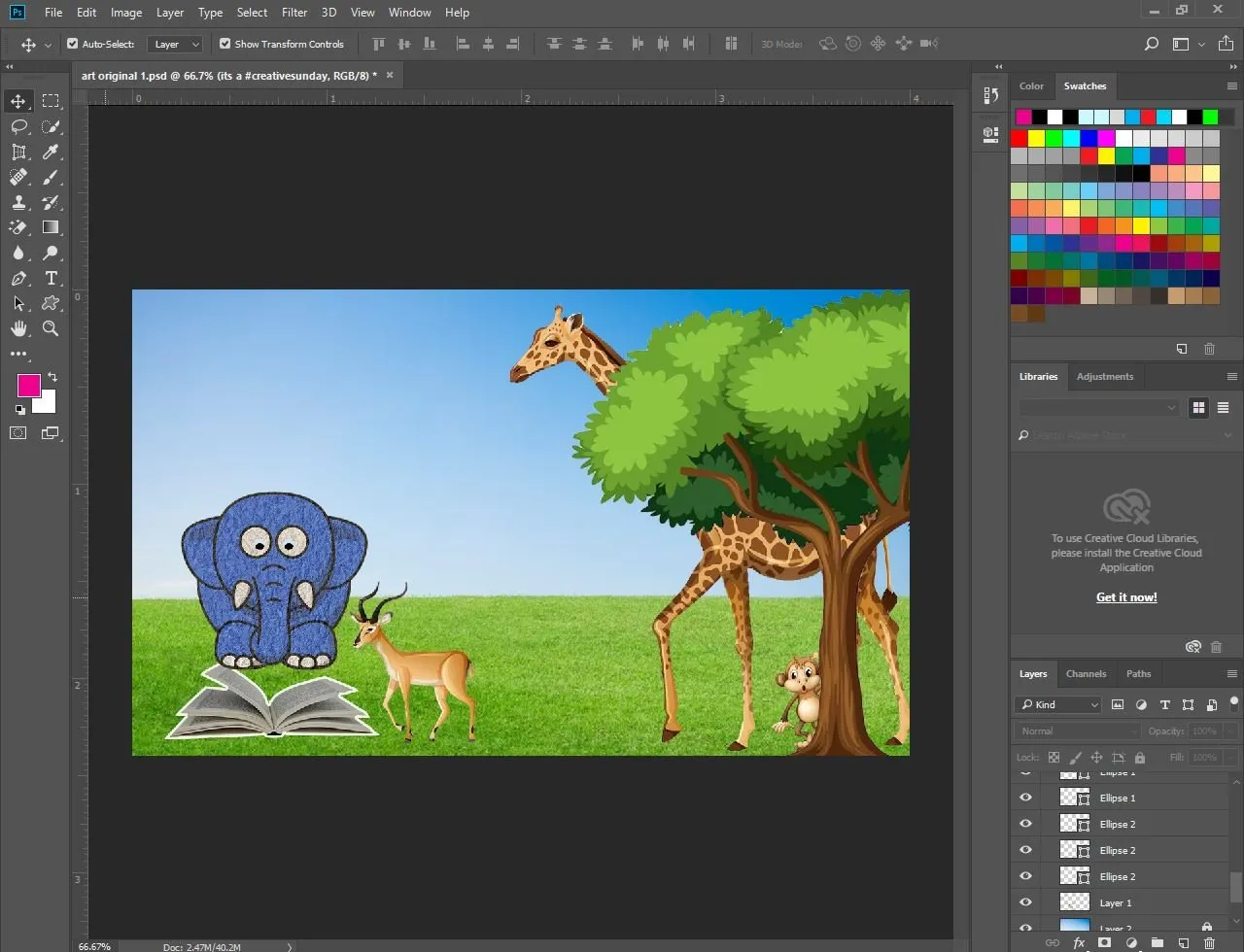Select the Horizontal Type tool
This screenshot has width=1244, height=952.
pyautogui.click(x=52, y=278)
